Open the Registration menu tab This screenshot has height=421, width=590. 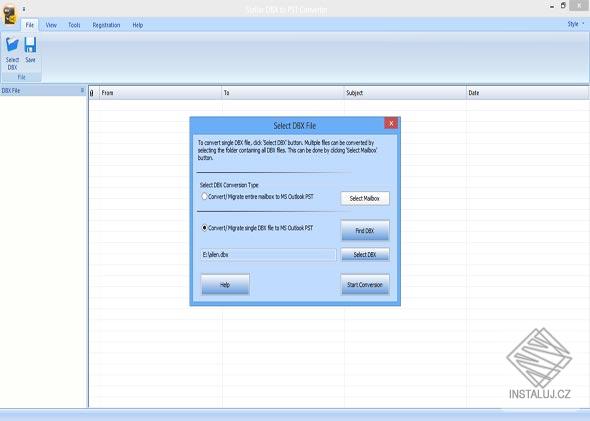tap(106, 25)
